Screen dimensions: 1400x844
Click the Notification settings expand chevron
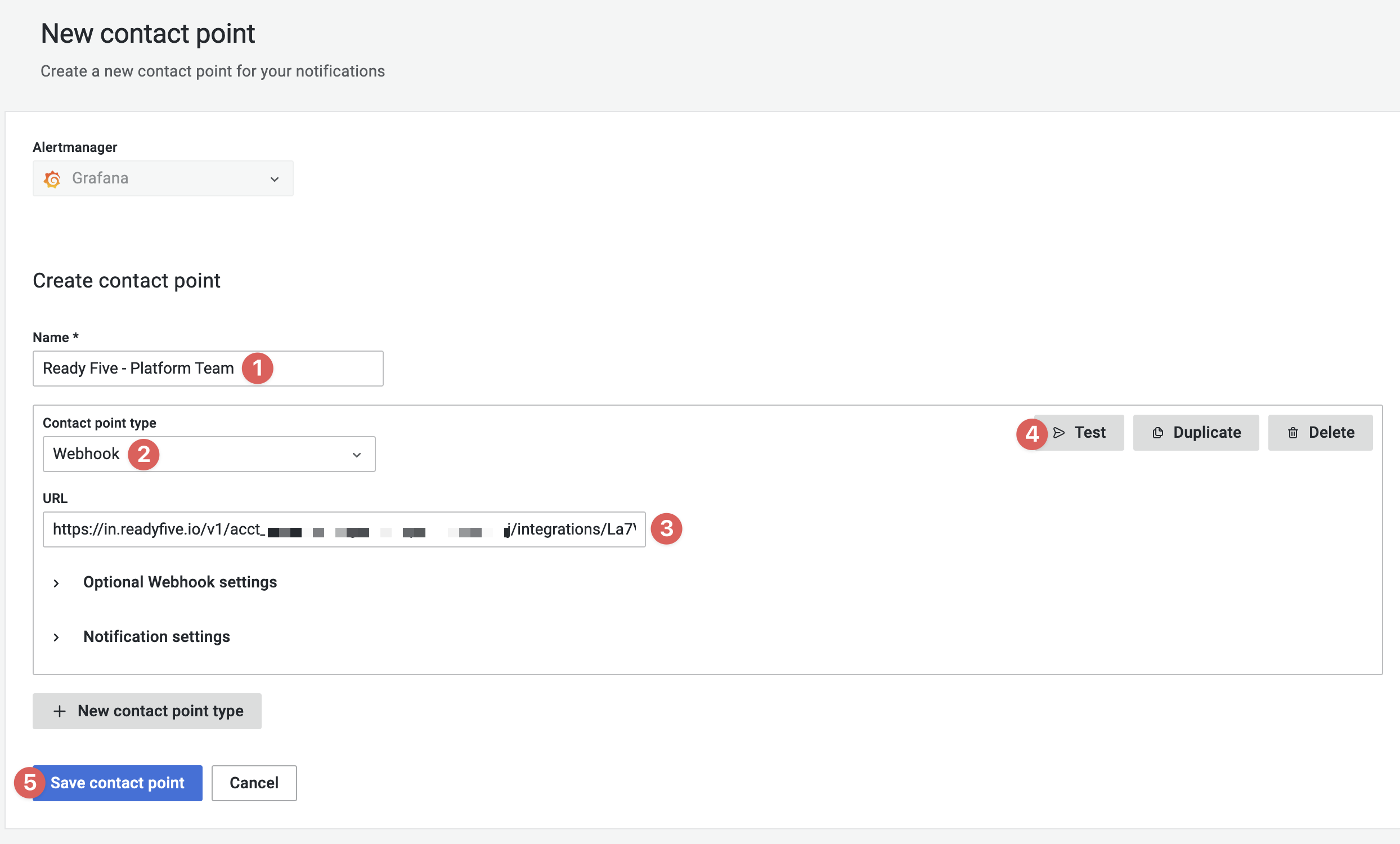pyautogui.click(x=57, y=636)
